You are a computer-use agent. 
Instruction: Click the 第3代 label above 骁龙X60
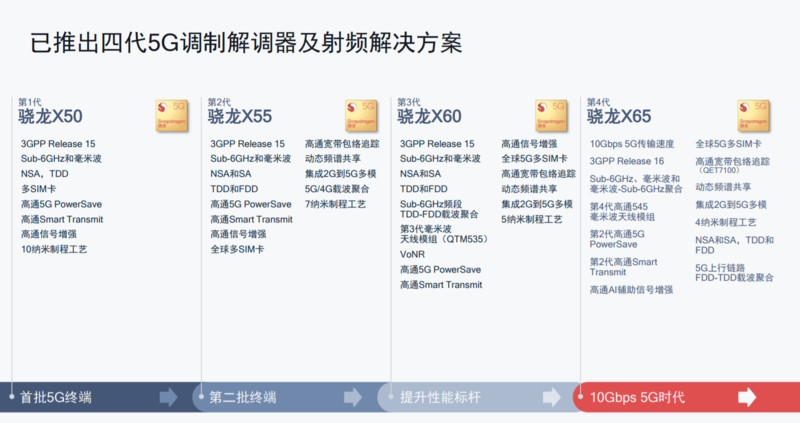409,102
